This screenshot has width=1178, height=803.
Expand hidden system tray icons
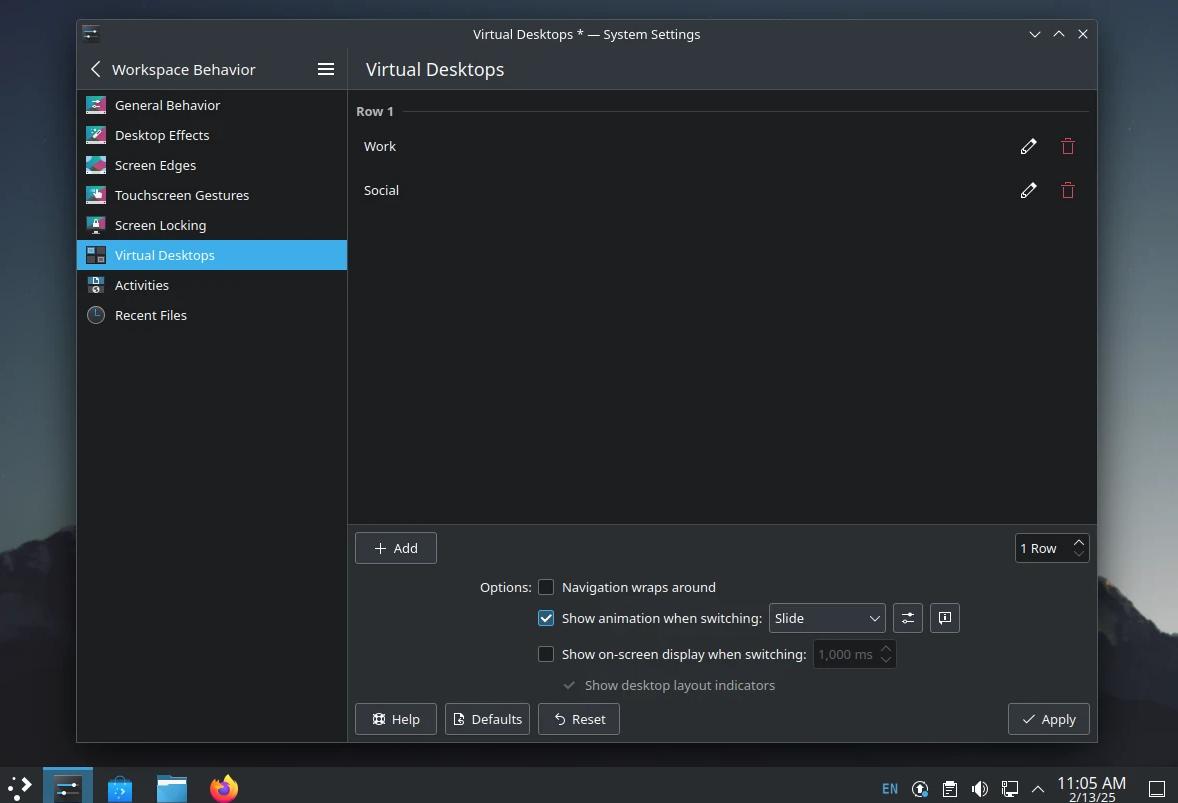tap(1038, 789)
